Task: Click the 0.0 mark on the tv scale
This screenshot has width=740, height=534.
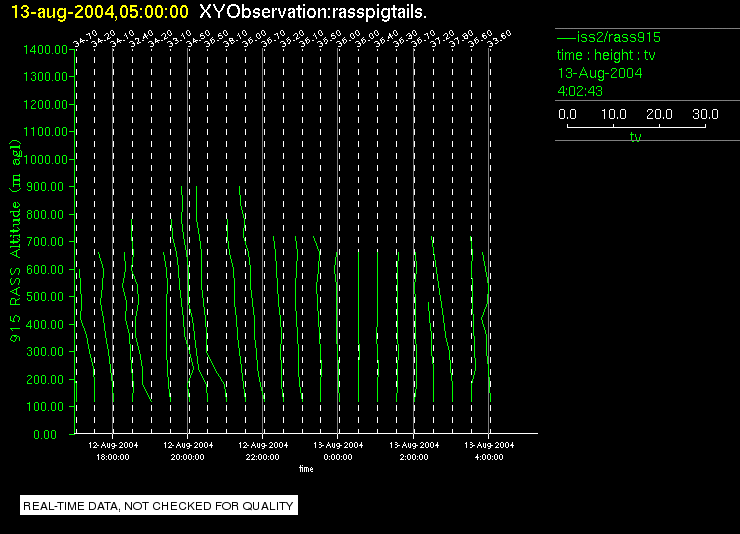Action: (x=567, y=114)
